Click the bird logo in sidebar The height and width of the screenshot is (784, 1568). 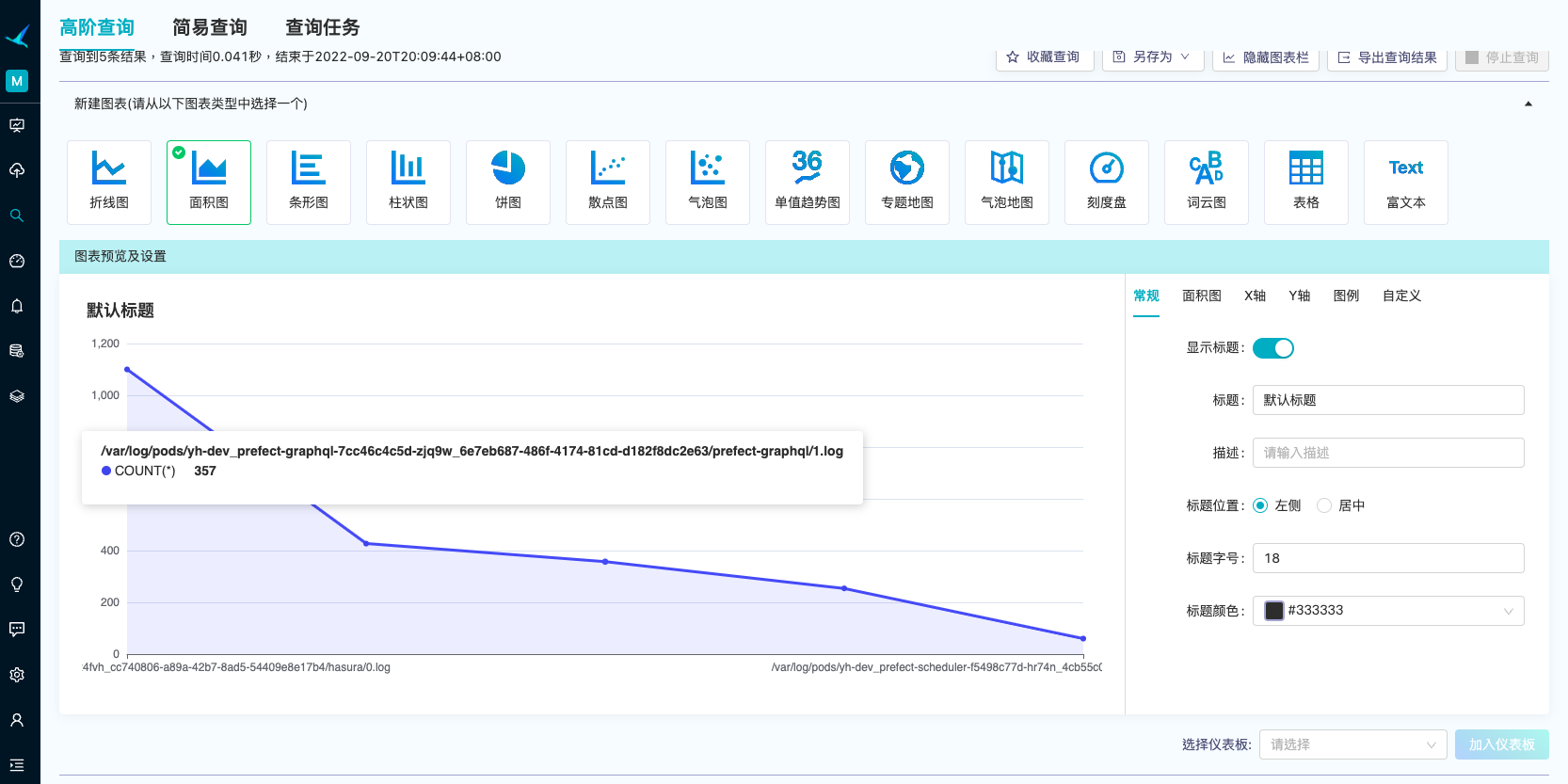point(18,36)
